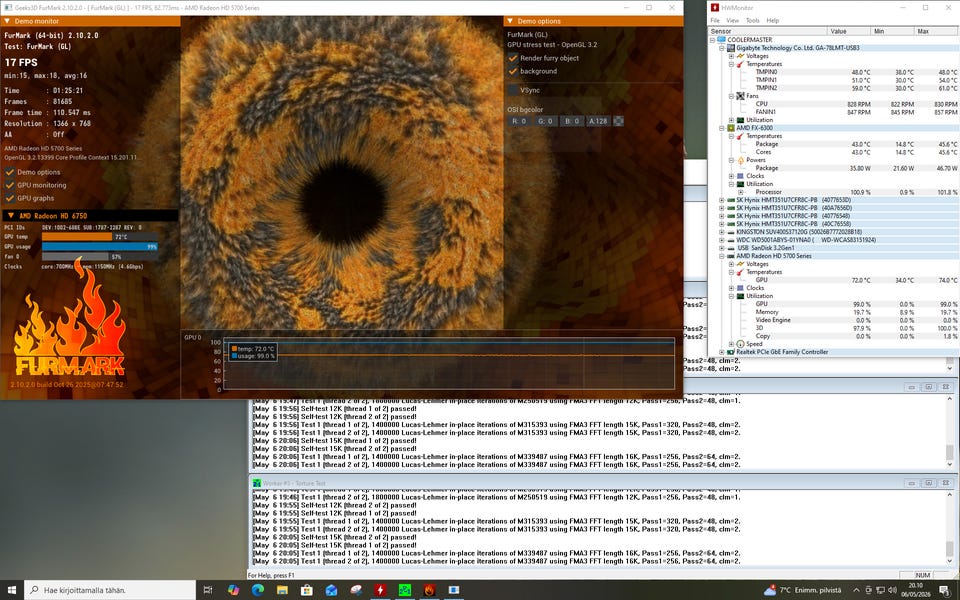Toggle the GPU graphs checkbox
Screen dimensions: 960x600
pos(10,198)
